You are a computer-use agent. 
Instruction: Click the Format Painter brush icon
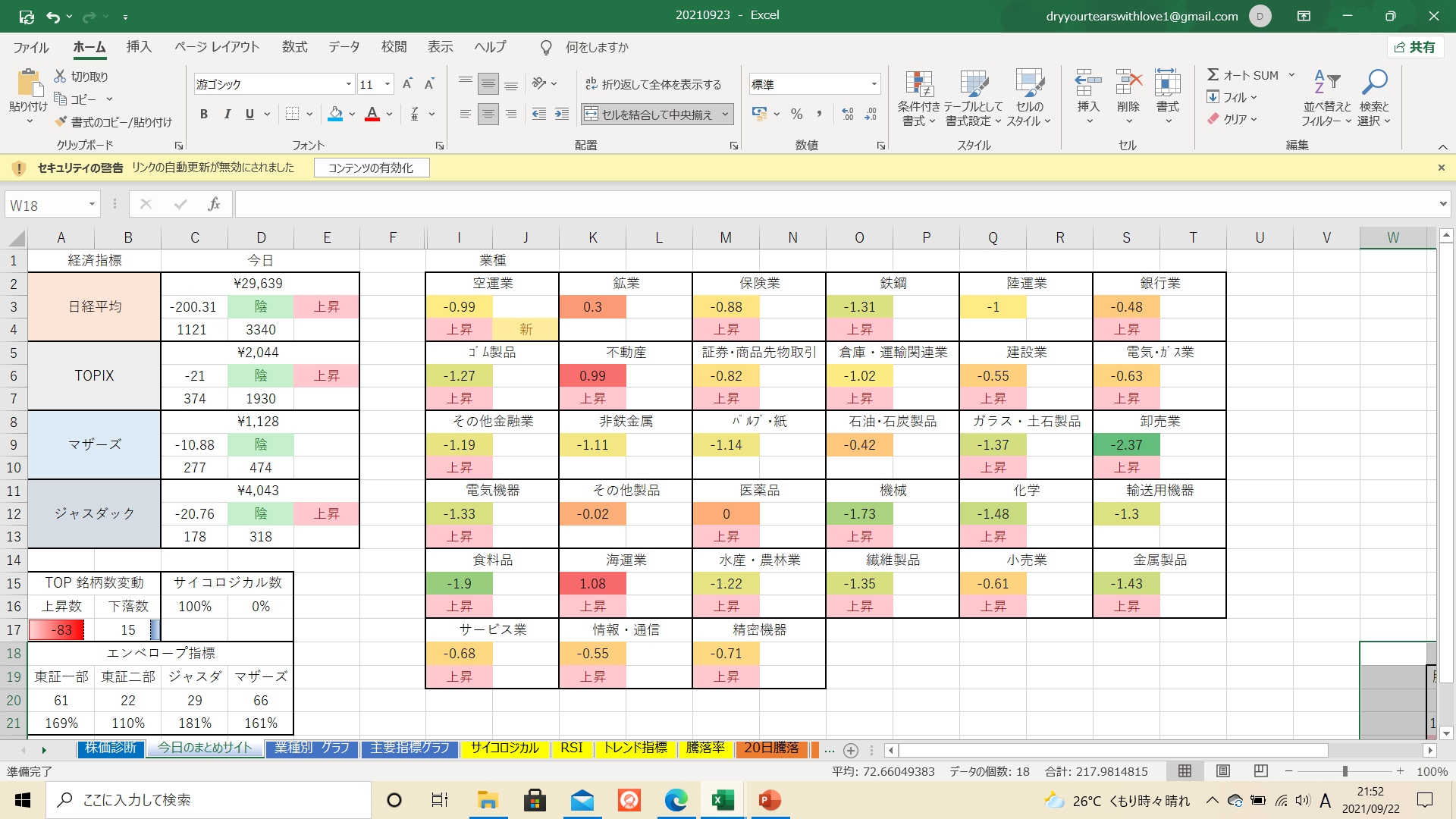(x=61, y=122)
